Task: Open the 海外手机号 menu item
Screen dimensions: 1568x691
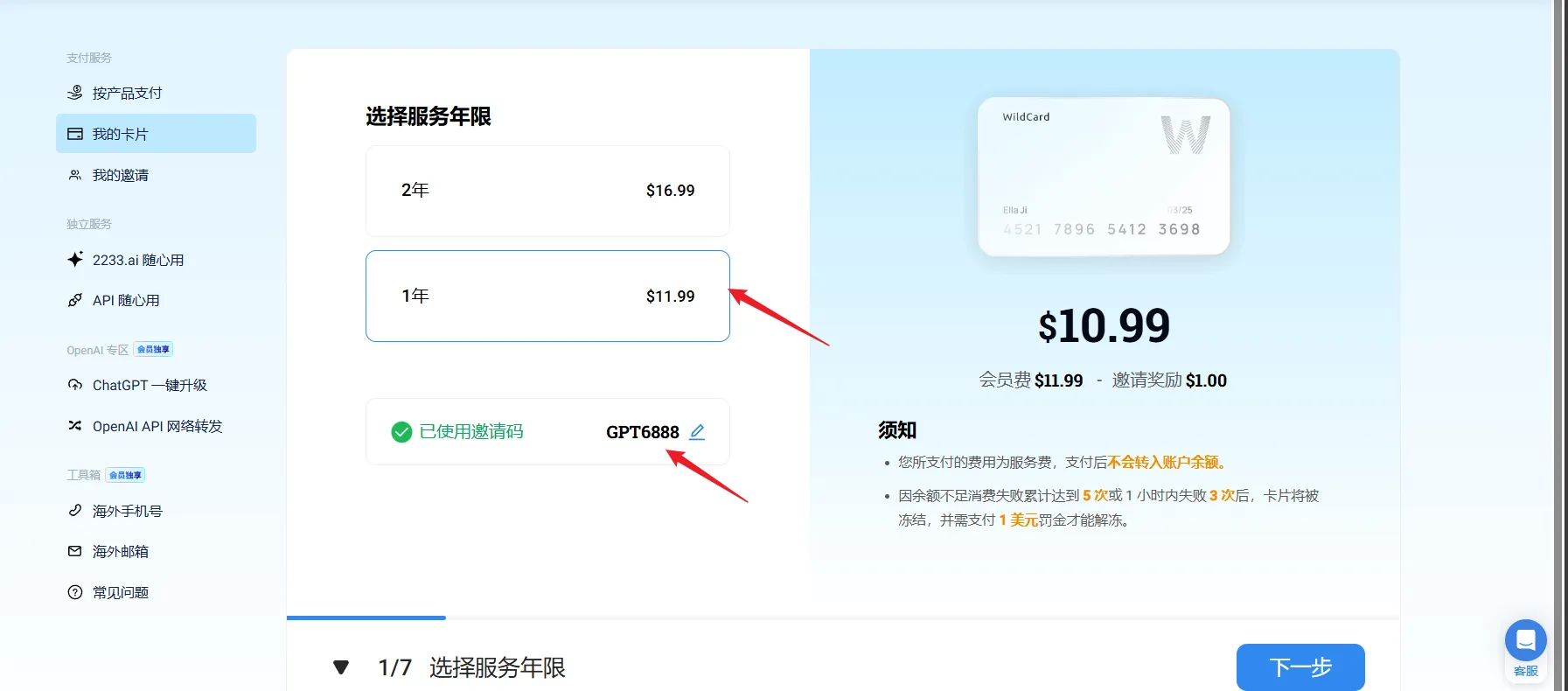Action: pyautogui.click(x=128, y=511)
